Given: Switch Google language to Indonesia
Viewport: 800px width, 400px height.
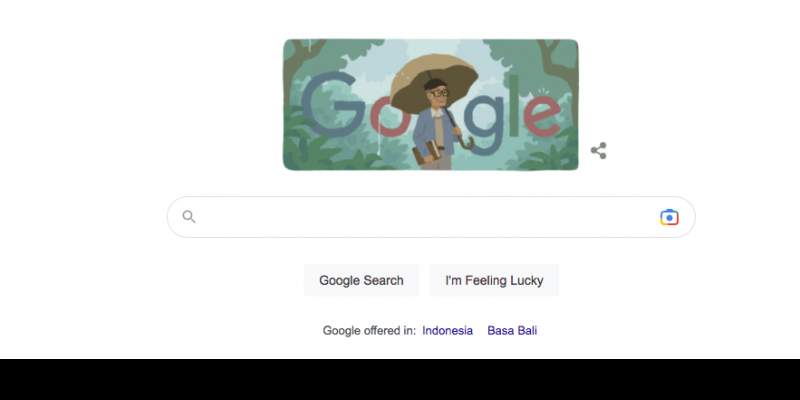Looking at the screenshot, I should point(447,331).
